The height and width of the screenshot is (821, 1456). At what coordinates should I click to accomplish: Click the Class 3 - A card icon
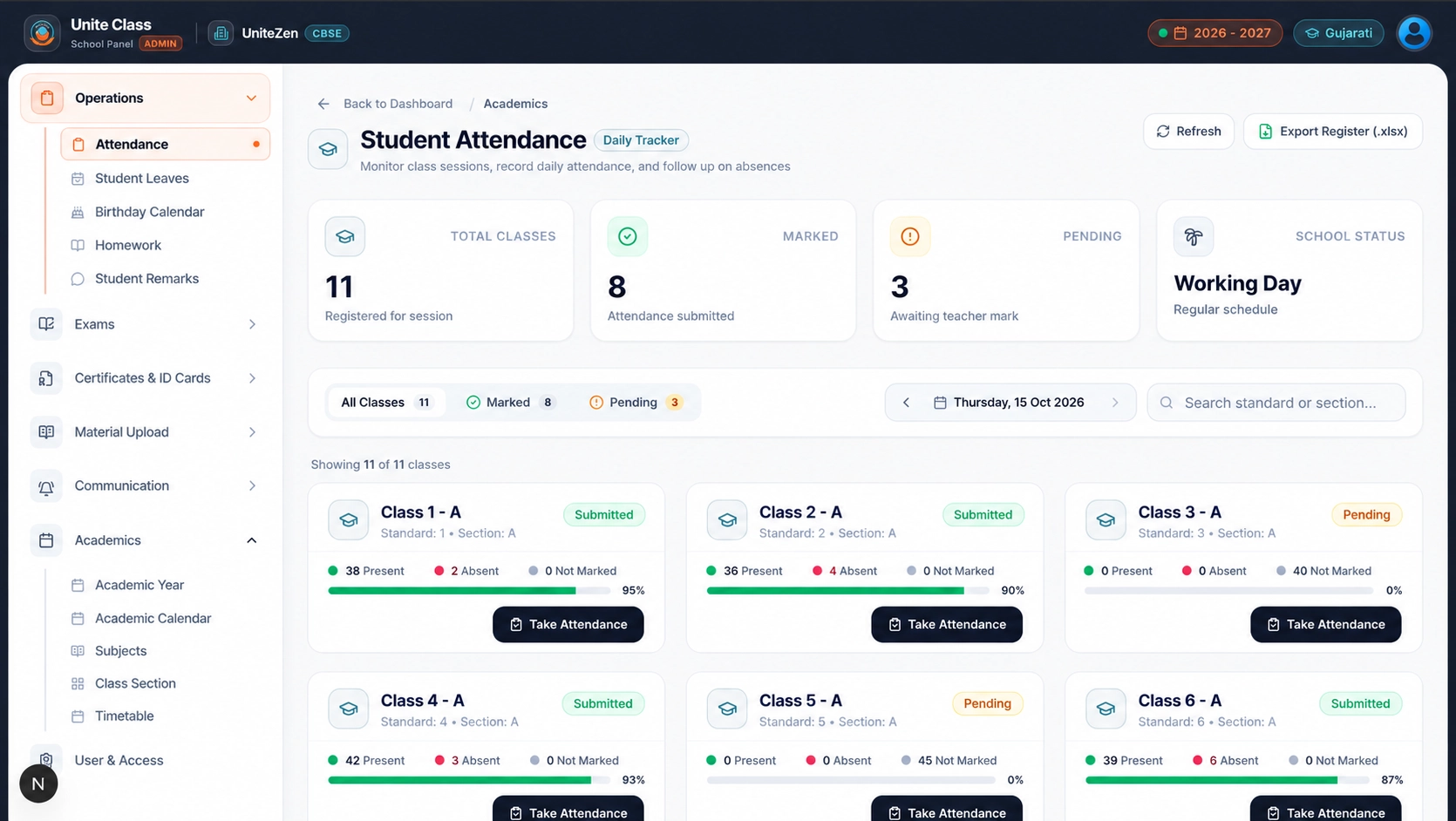1106,520
